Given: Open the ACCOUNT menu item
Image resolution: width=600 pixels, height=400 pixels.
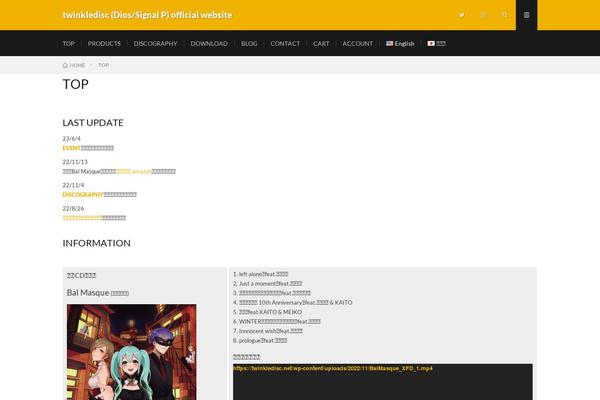Looking at the screenshot, I should pos(357,44).
